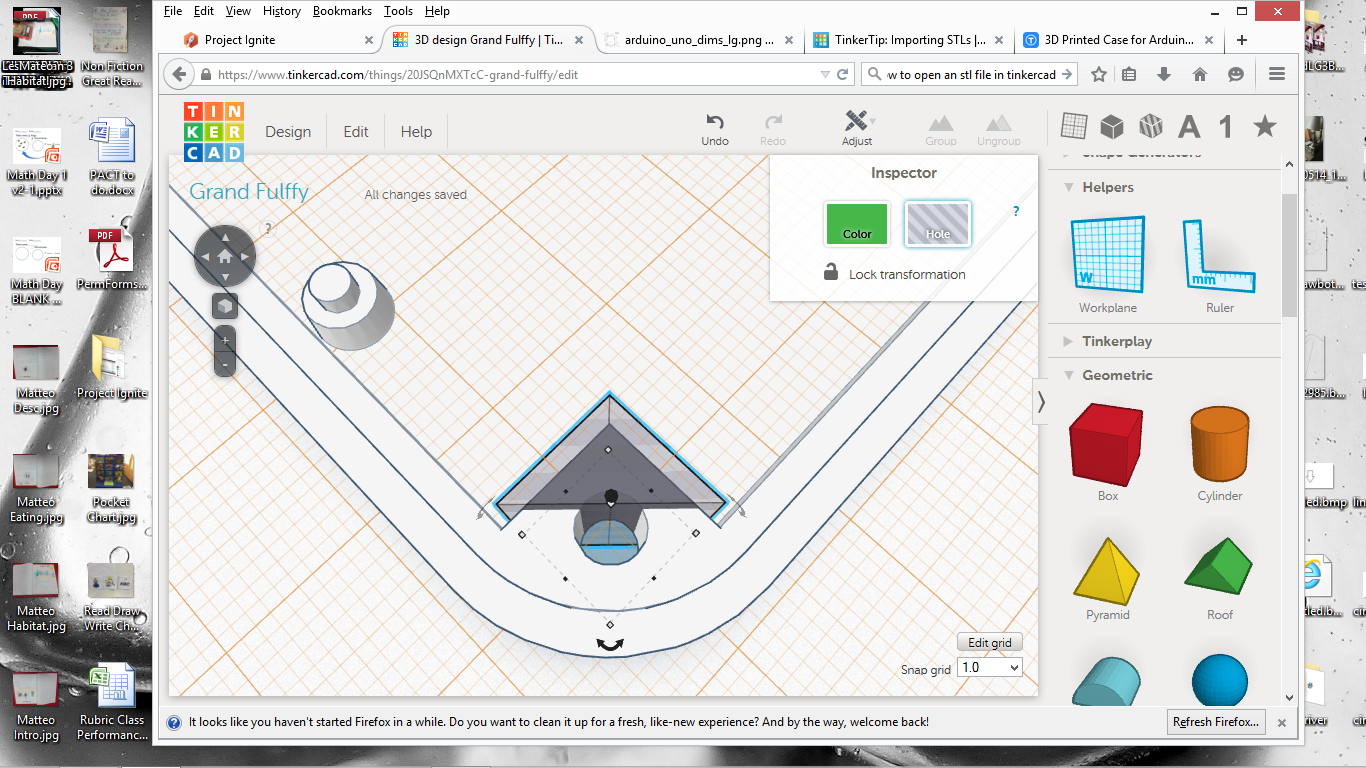
Task: Click the rotation handle arrow below the shape
Action: point(609,645)
